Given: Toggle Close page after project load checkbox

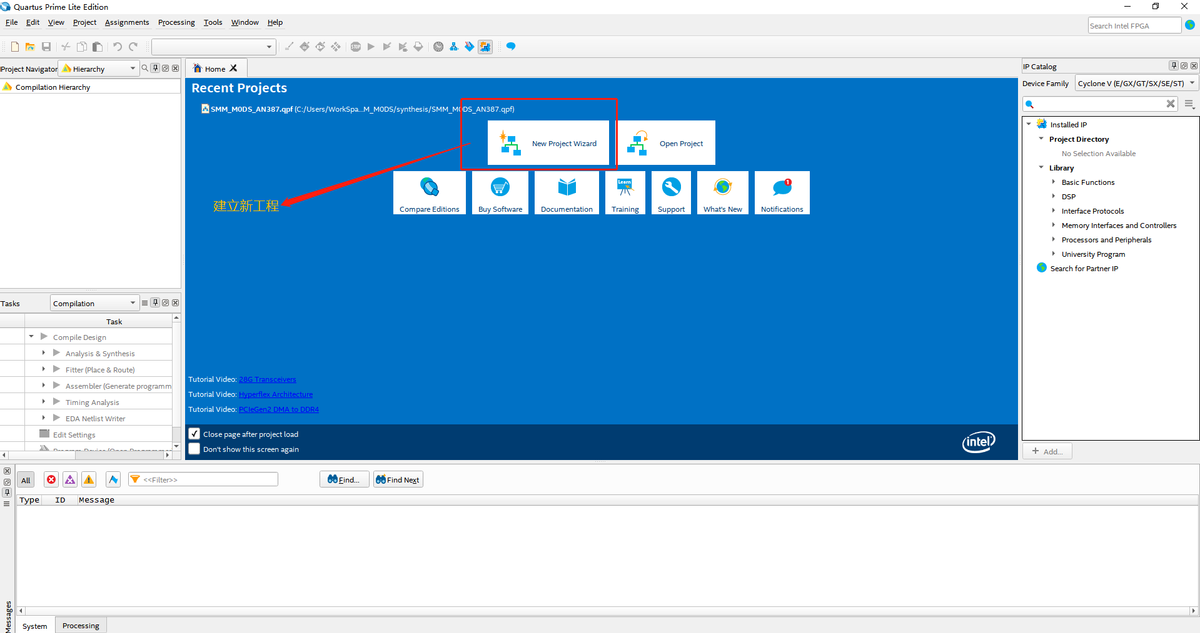Looking at the screenshot, I should tap(194, 434).
